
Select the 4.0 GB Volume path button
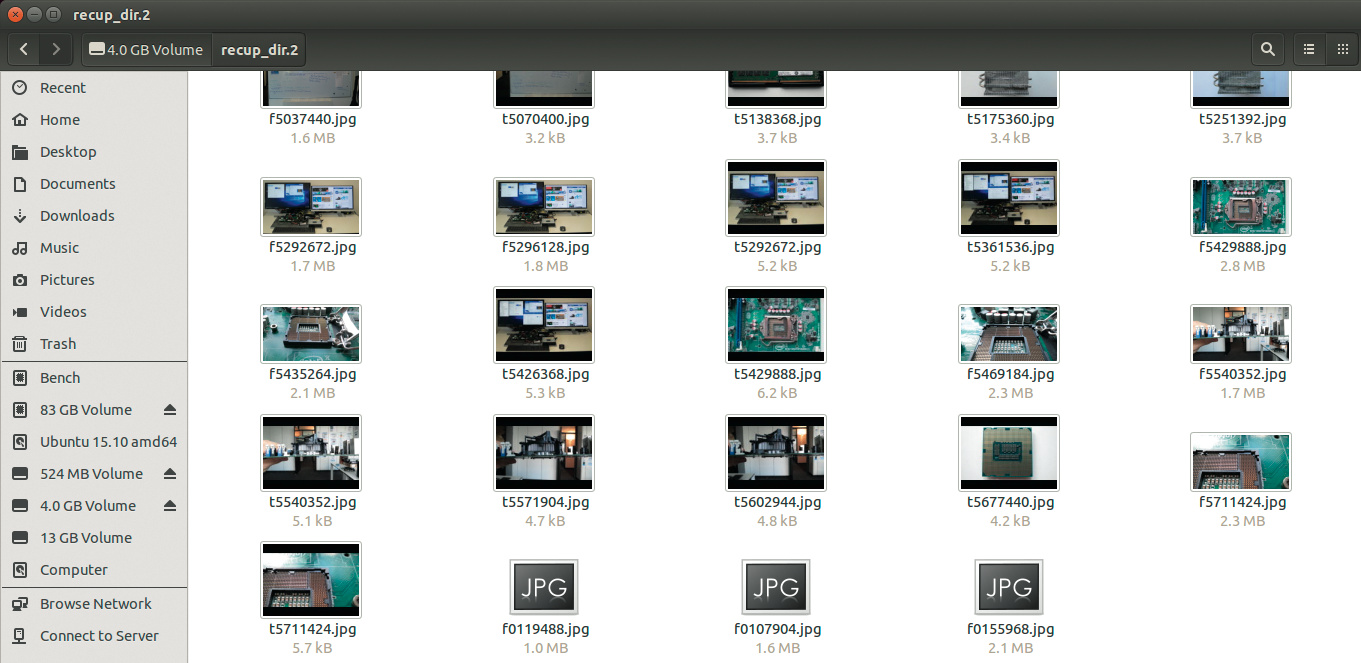pos(146,49)
